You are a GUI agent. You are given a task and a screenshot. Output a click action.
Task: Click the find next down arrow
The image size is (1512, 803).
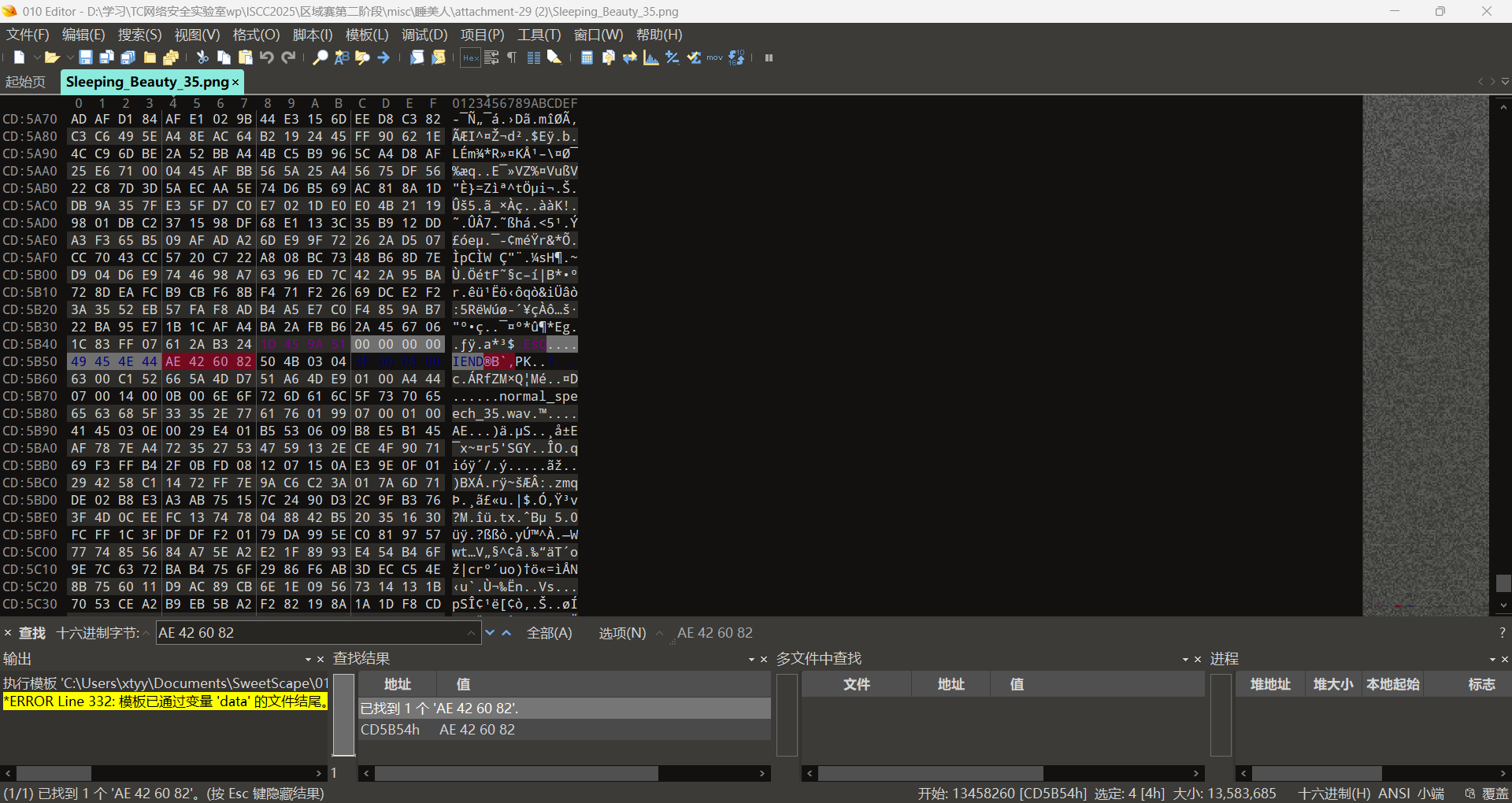click(x=490, y=633)
